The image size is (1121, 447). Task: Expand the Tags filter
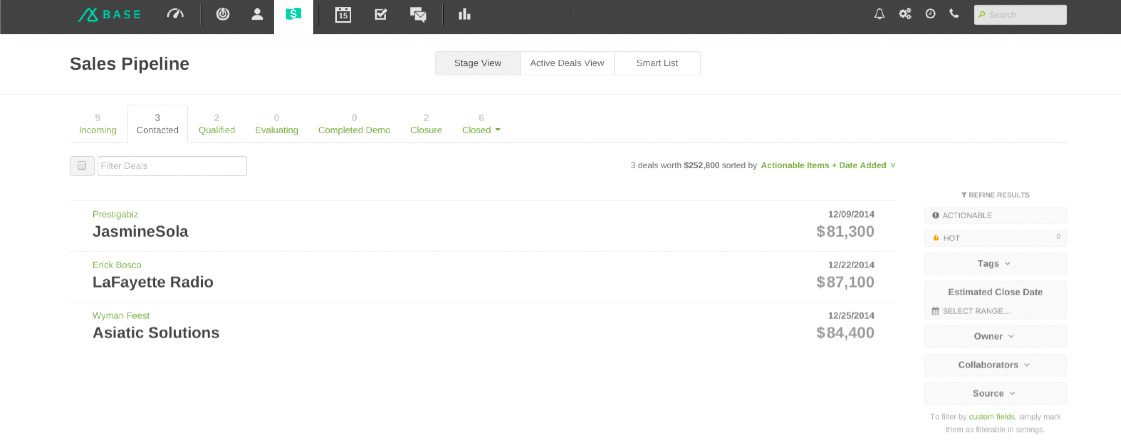[995, 264]
